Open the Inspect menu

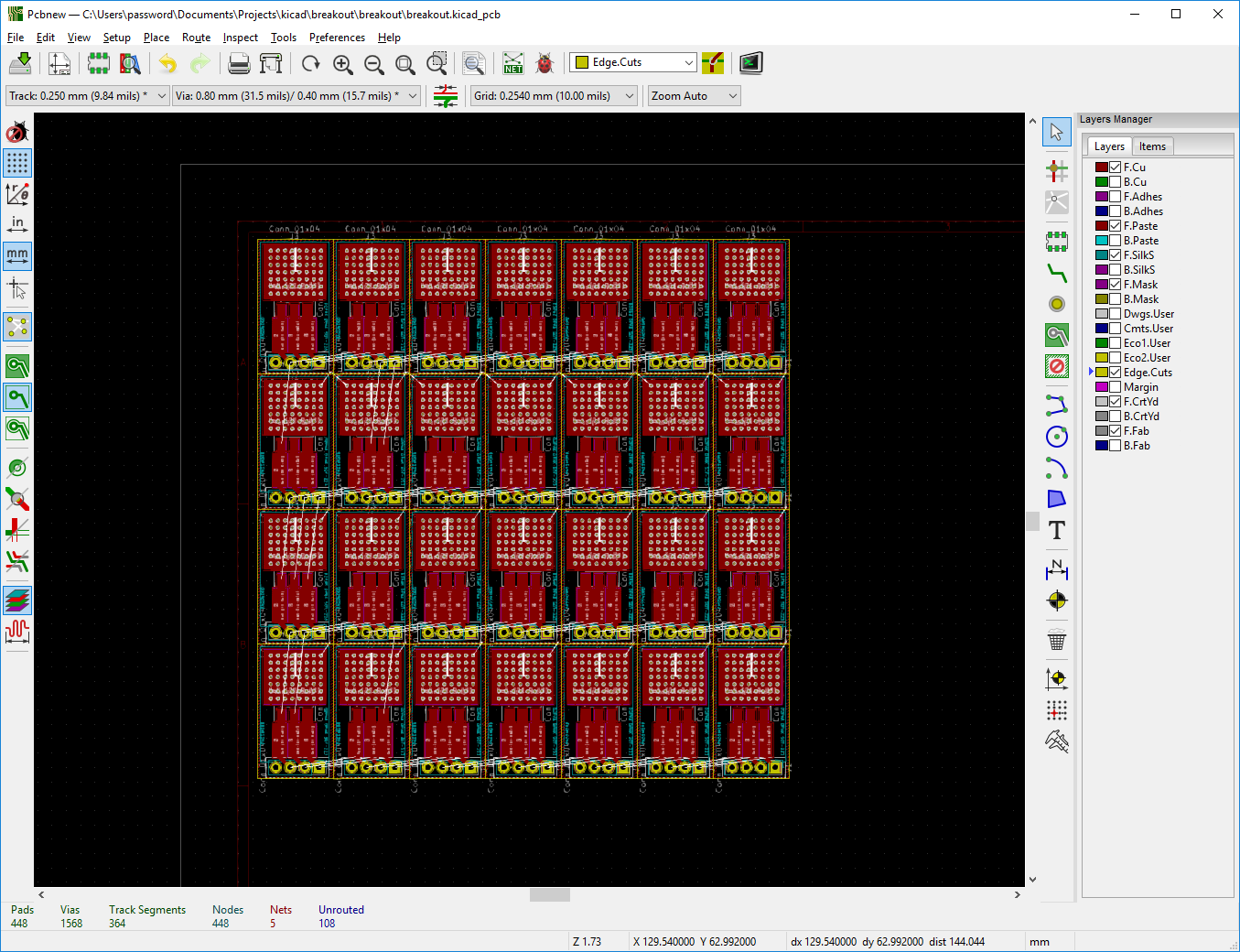coord(240,38)
